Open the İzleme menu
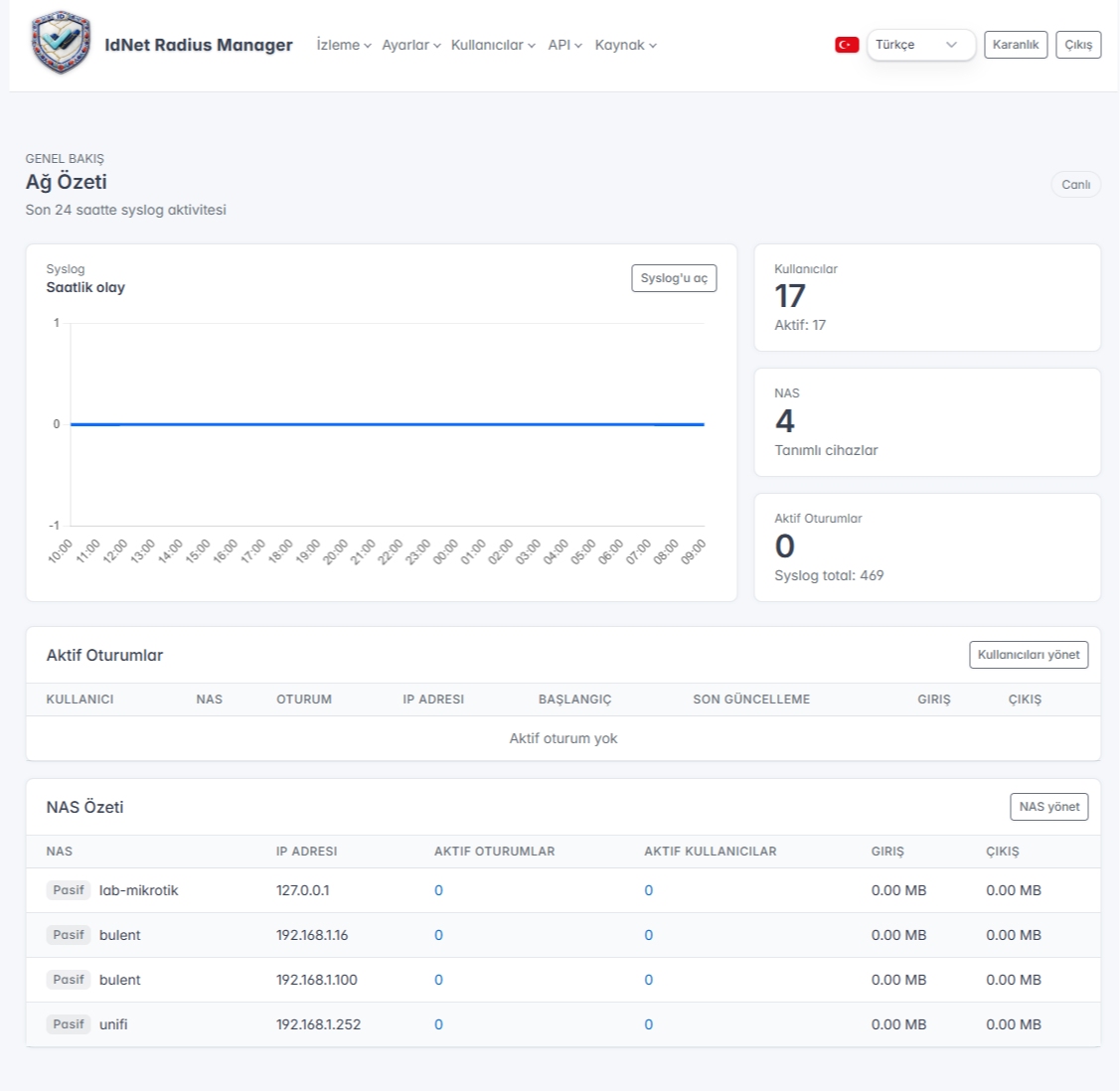This screenshot has height=1091, width=1120. [343, 45]
